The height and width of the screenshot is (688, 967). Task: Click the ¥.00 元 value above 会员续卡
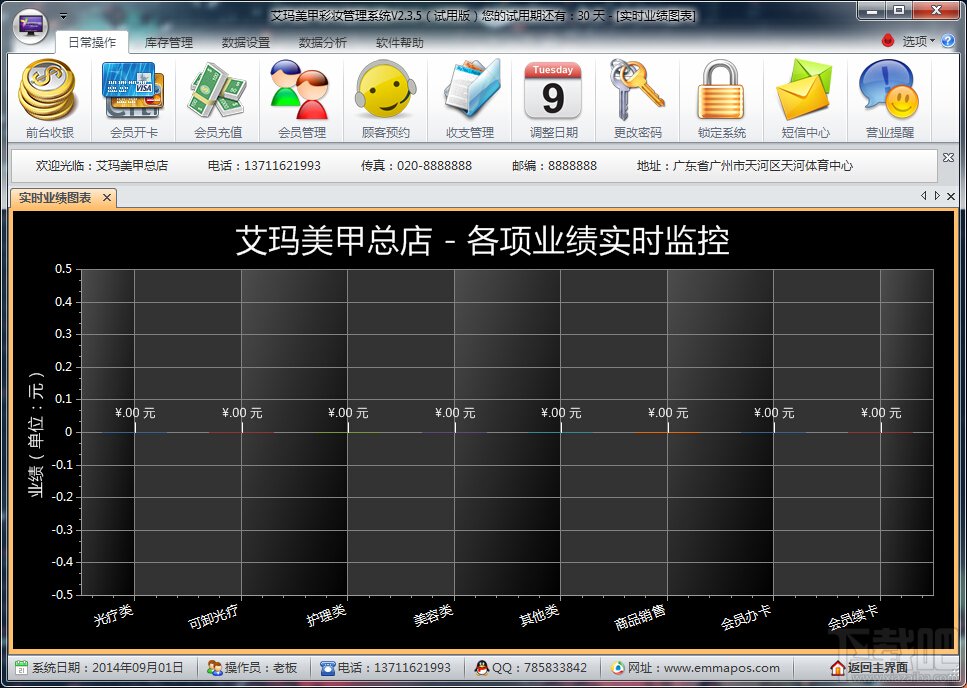pos(881,413)
